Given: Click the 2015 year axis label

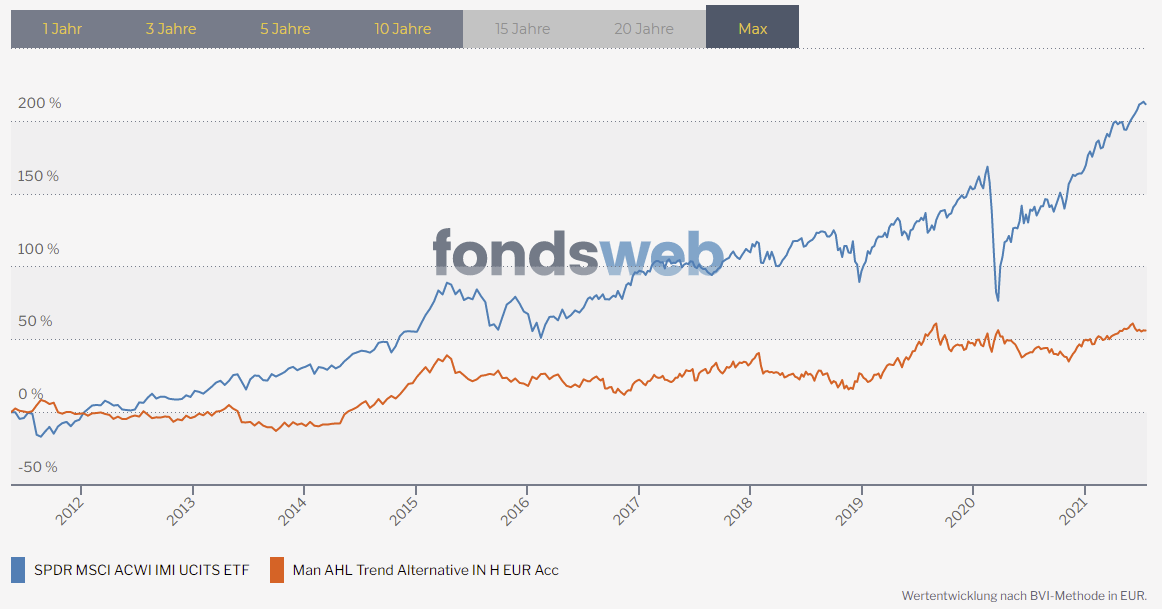Looking at the screenshot, I should coord(404,508).
